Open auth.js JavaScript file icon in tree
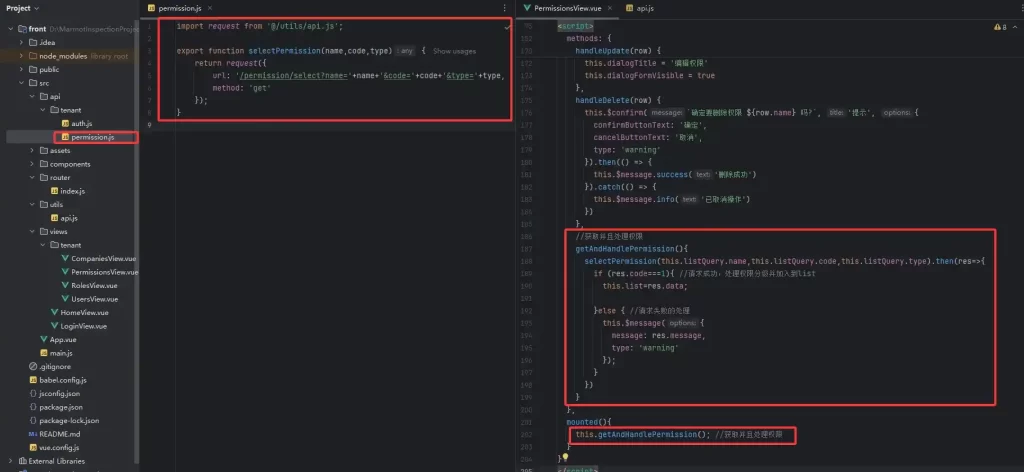 pos(65,123)
